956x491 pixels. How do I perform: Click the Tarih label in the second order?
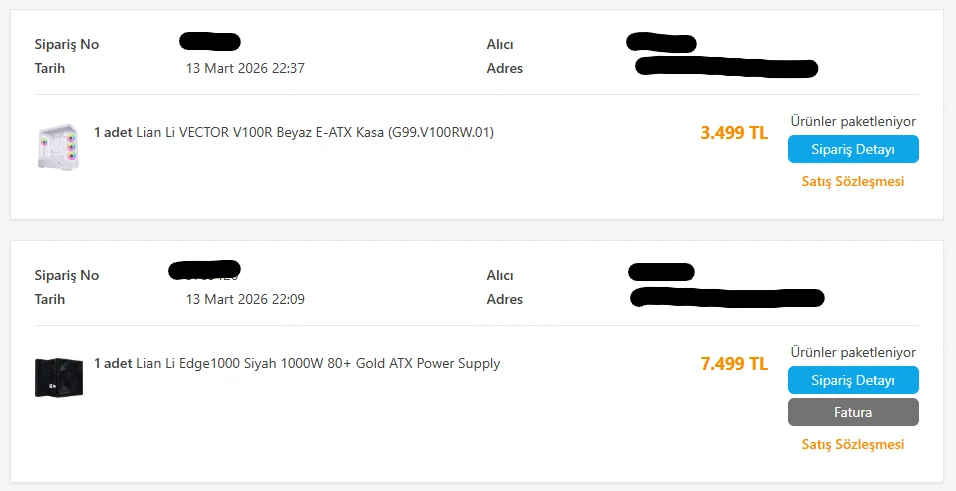(x=50, y=299)
